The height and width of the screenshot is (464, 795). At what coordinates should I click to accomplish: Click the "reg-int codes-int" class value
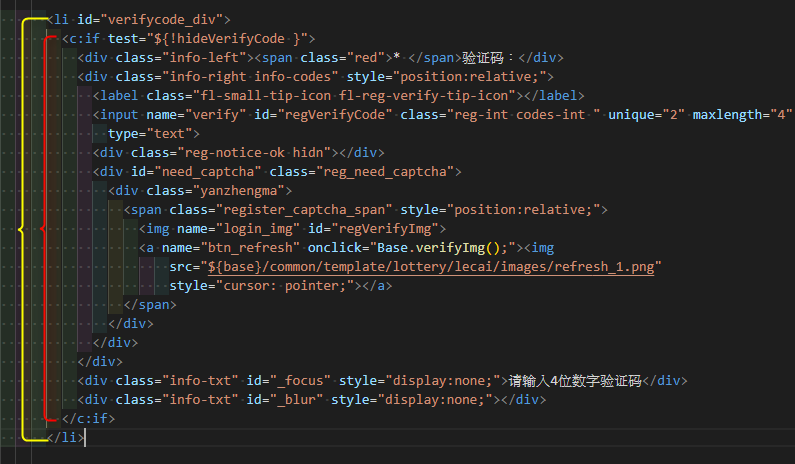tap(524, 115)
